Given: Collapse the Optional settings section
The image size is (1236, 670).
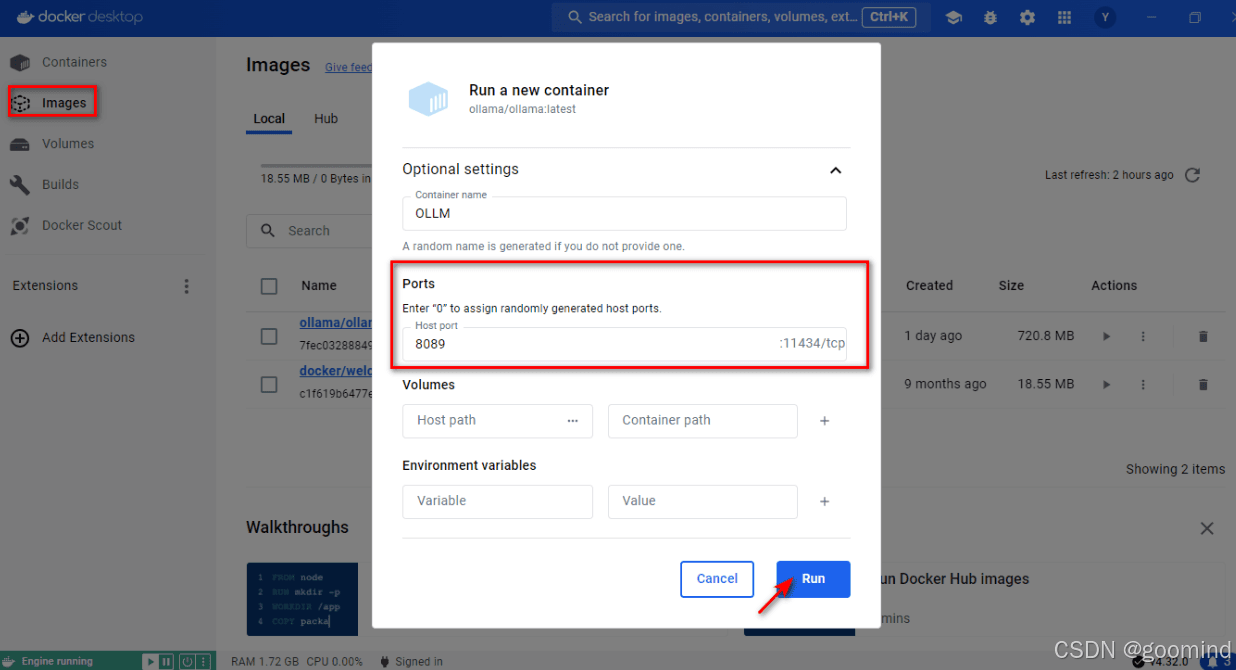Looking at the screenshot, I should point(835,170).
